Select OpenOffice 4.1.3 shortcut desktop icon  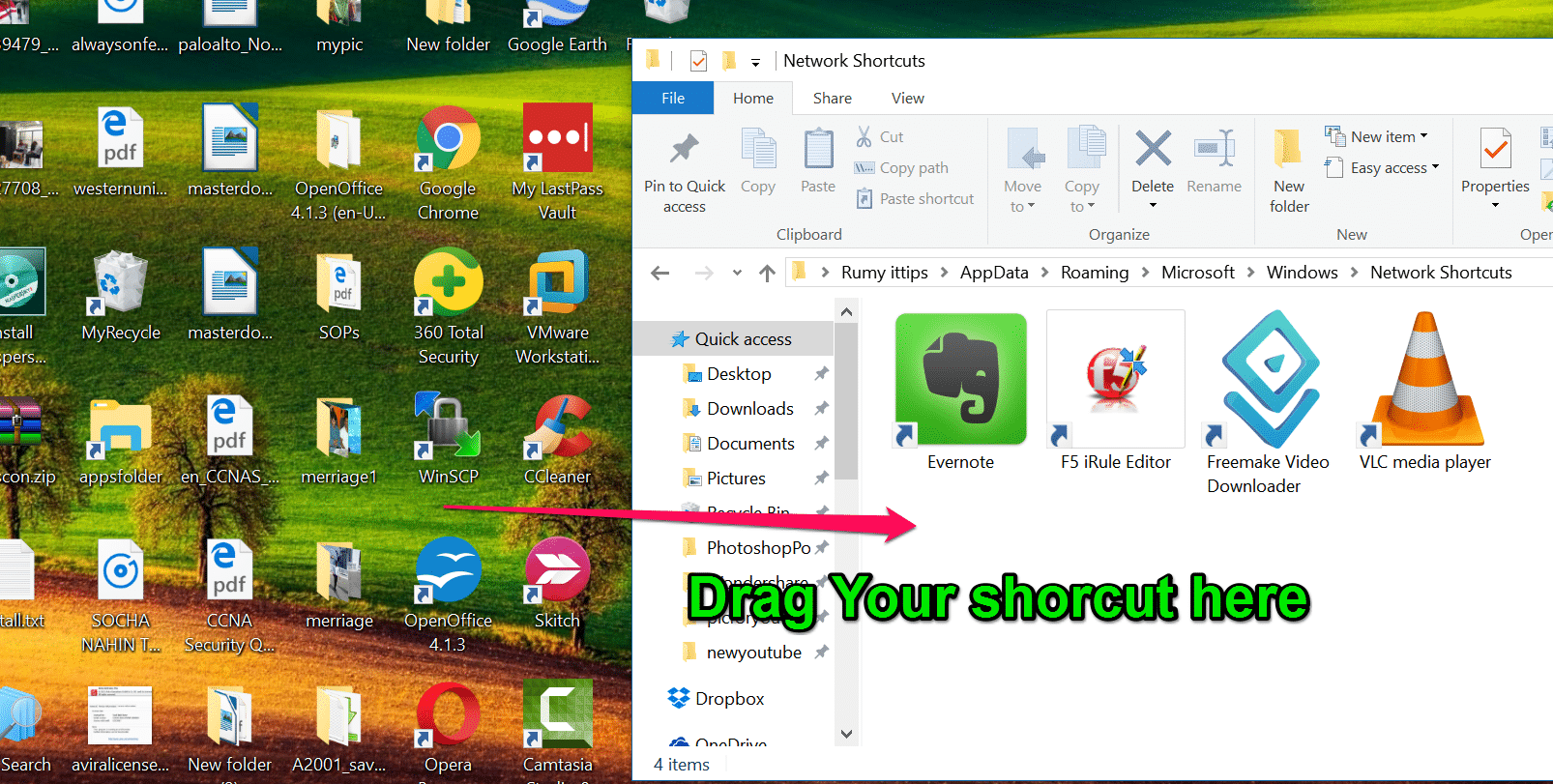tap(448, 595)
